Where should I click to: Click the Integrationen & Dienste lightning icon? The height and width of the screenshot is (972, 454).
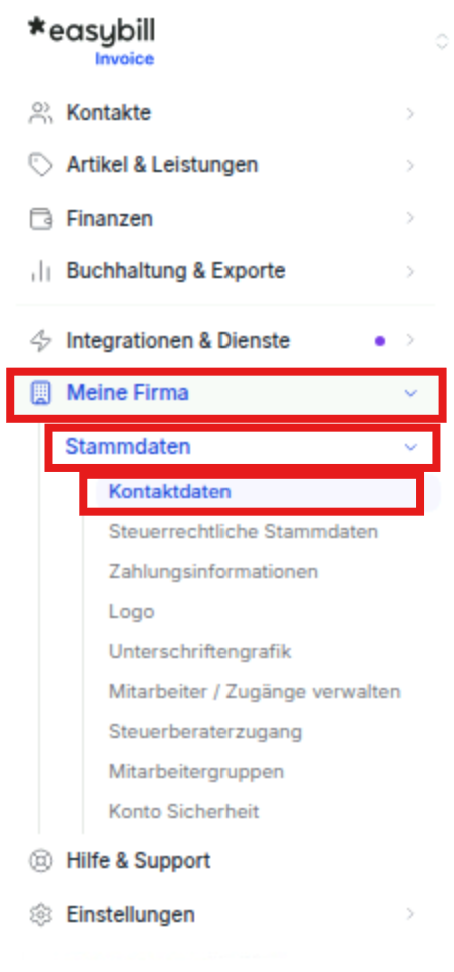pos(40,341)
